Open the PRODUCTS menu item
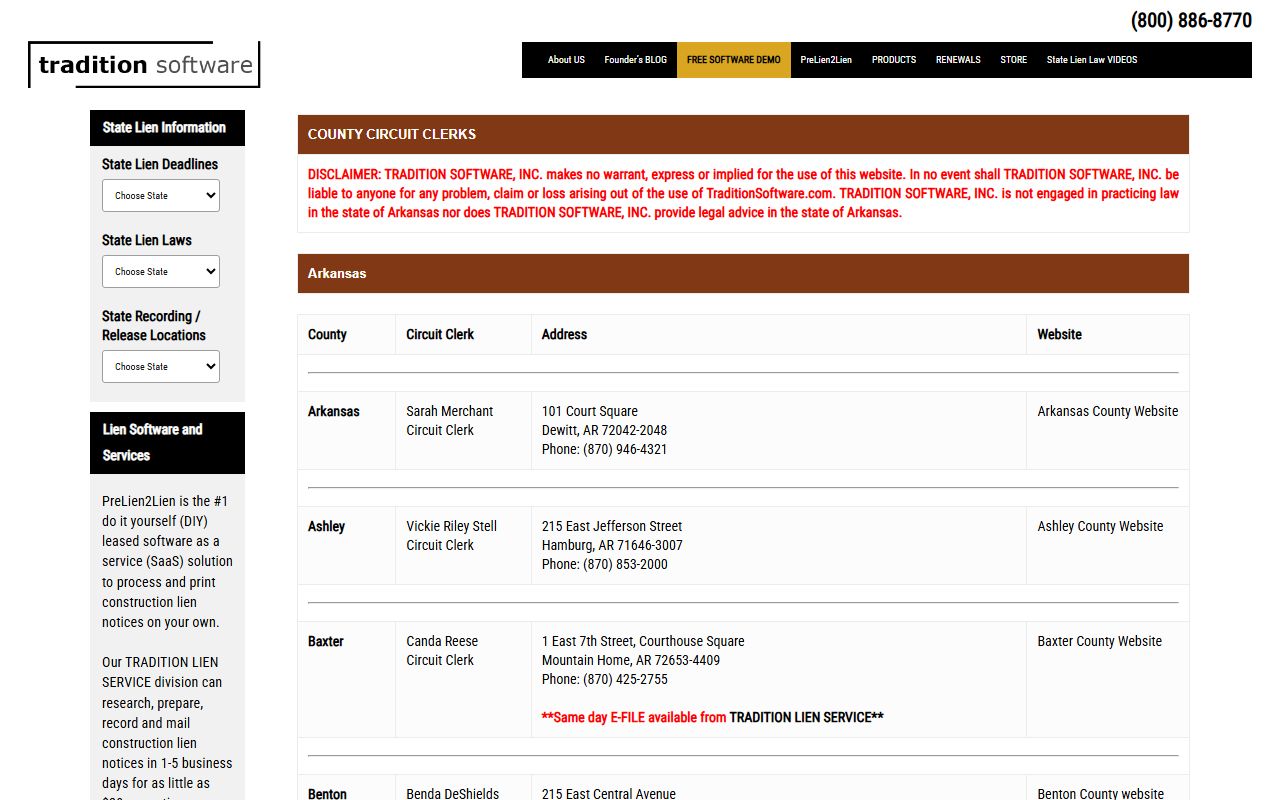Screen dimensions: 1280x800 point(893,60)
